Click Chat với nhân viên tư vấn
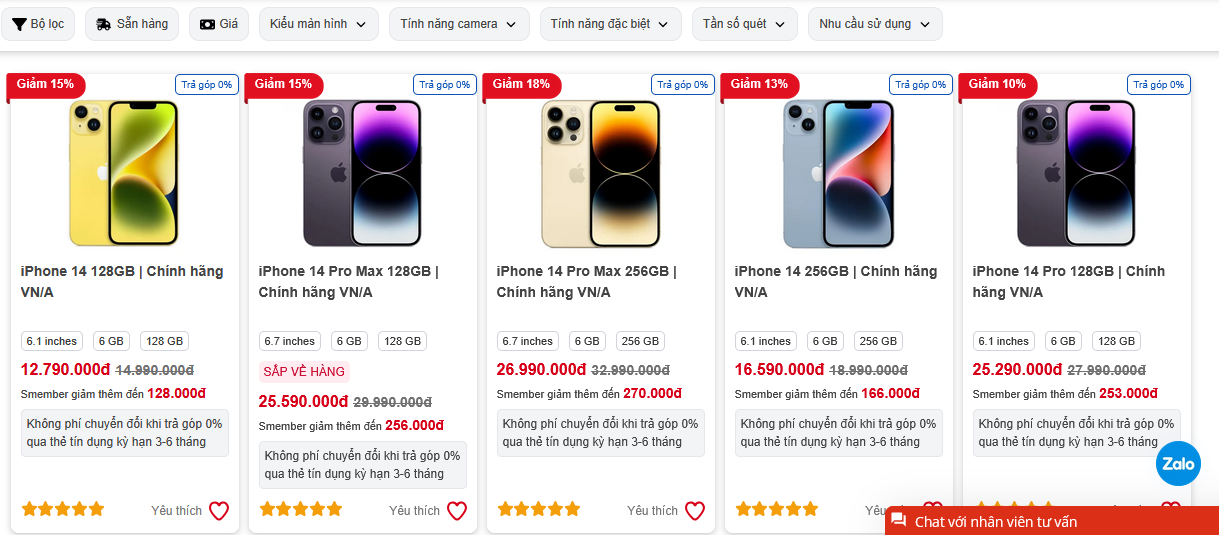Image resolution: width=1219 pixels, height=535 pixels. [1050, 521]
